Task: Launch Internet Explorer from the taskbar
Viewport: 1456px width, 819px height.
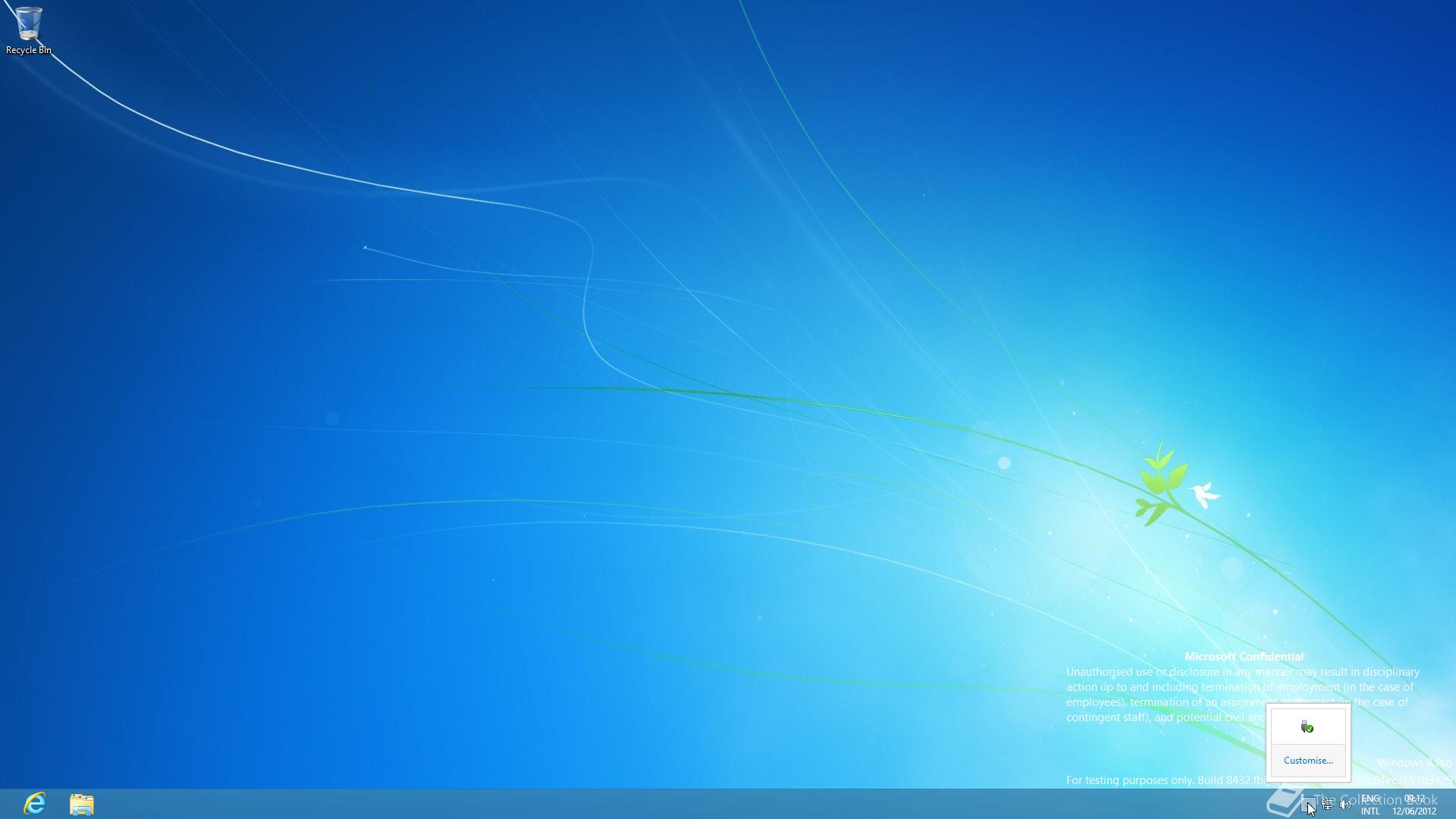Action: click(x=35, y=803)
